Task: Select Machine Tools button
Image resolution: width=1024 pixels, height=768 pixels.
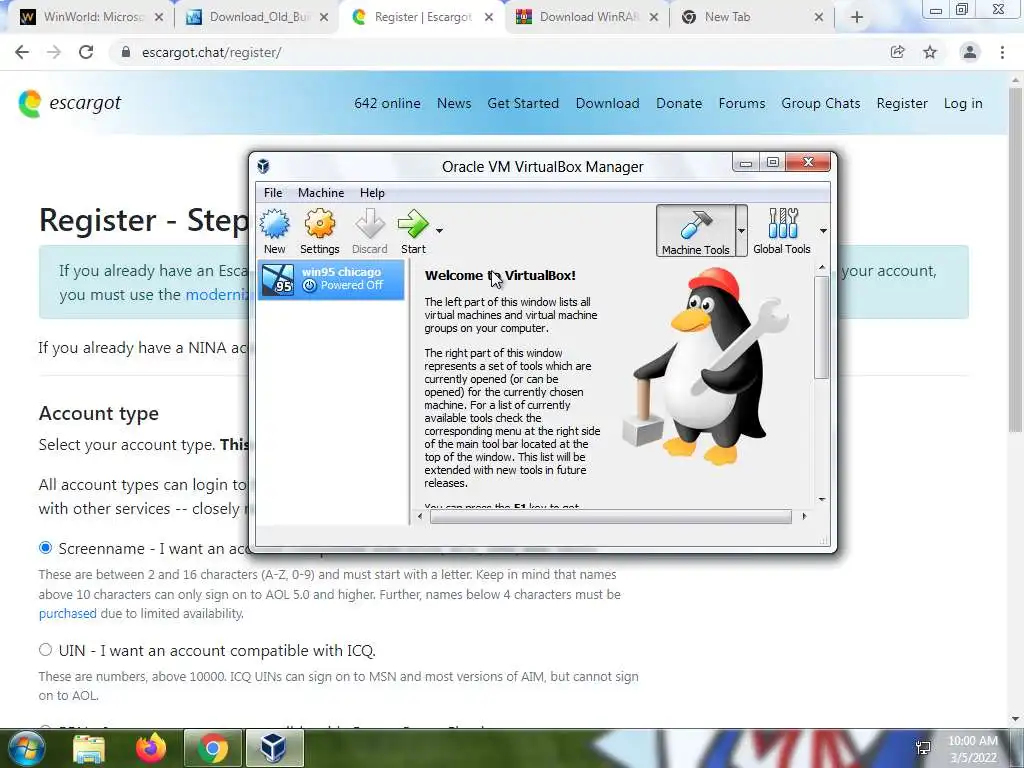Action: tap(696, 231)
